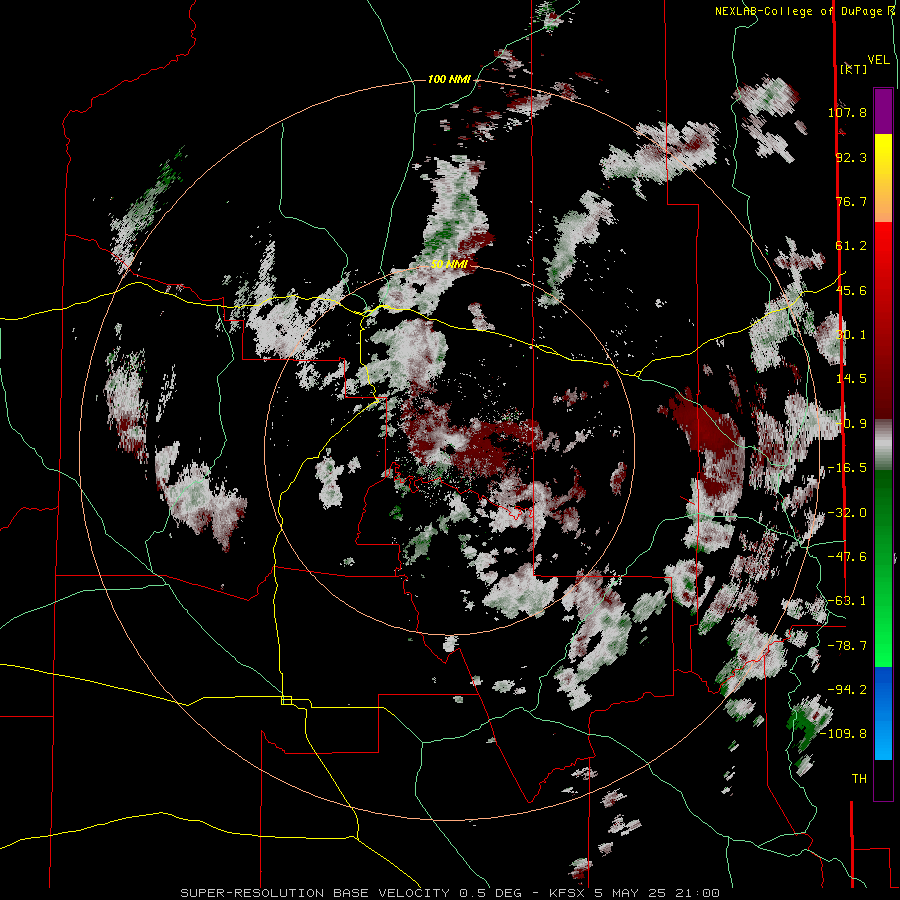Viewport: 900px width, 900px height.
Task: Click the 76.7 velocity legend value
Action: [851, 201]
